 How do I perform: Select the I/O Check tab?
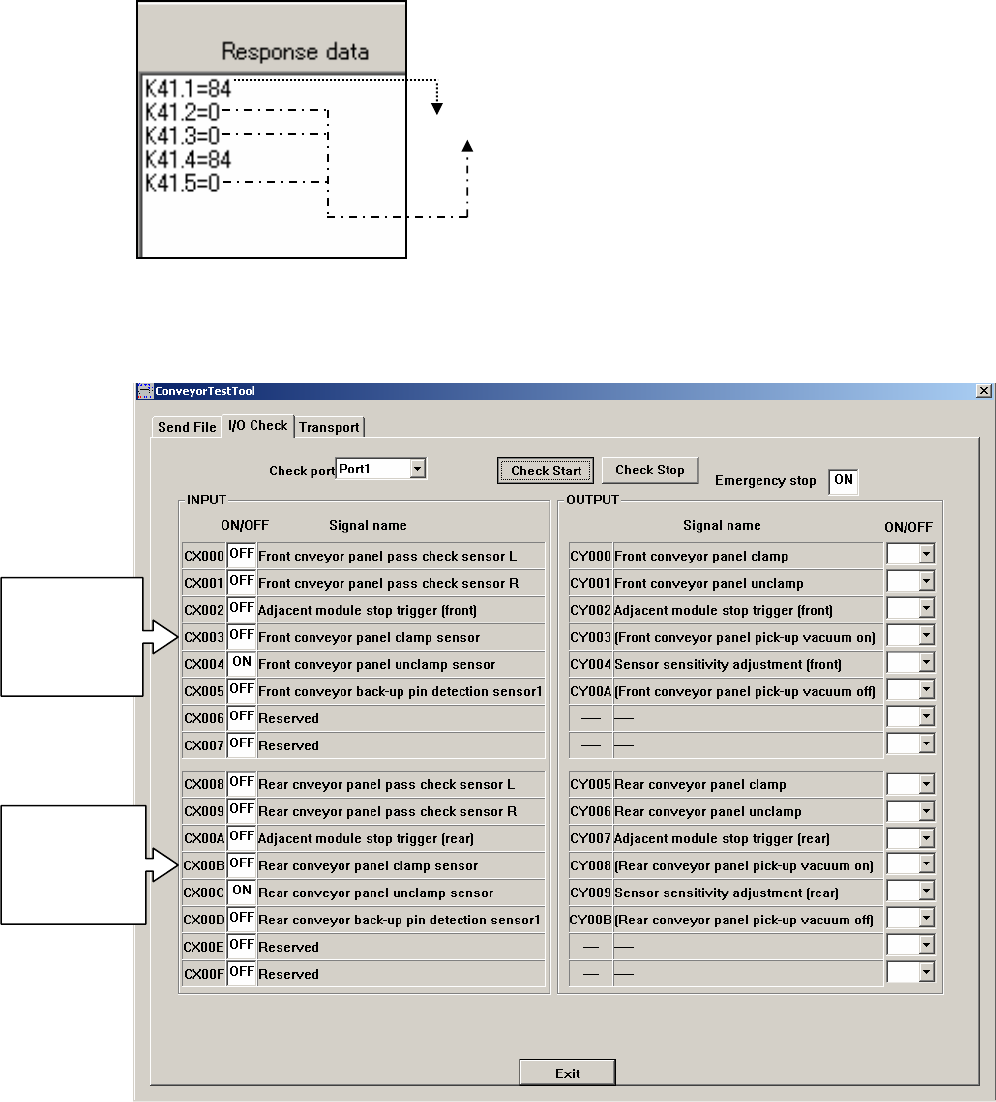pos(258,425)
